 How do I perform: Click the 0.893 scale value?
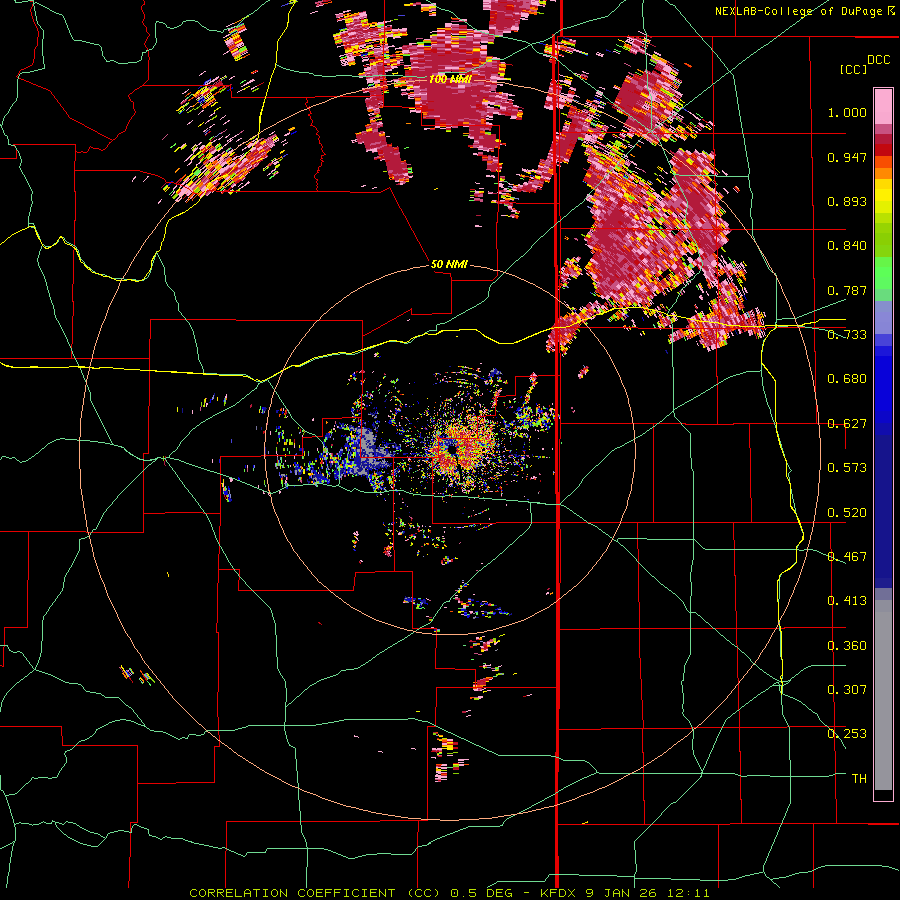click(x=847, y=201)
